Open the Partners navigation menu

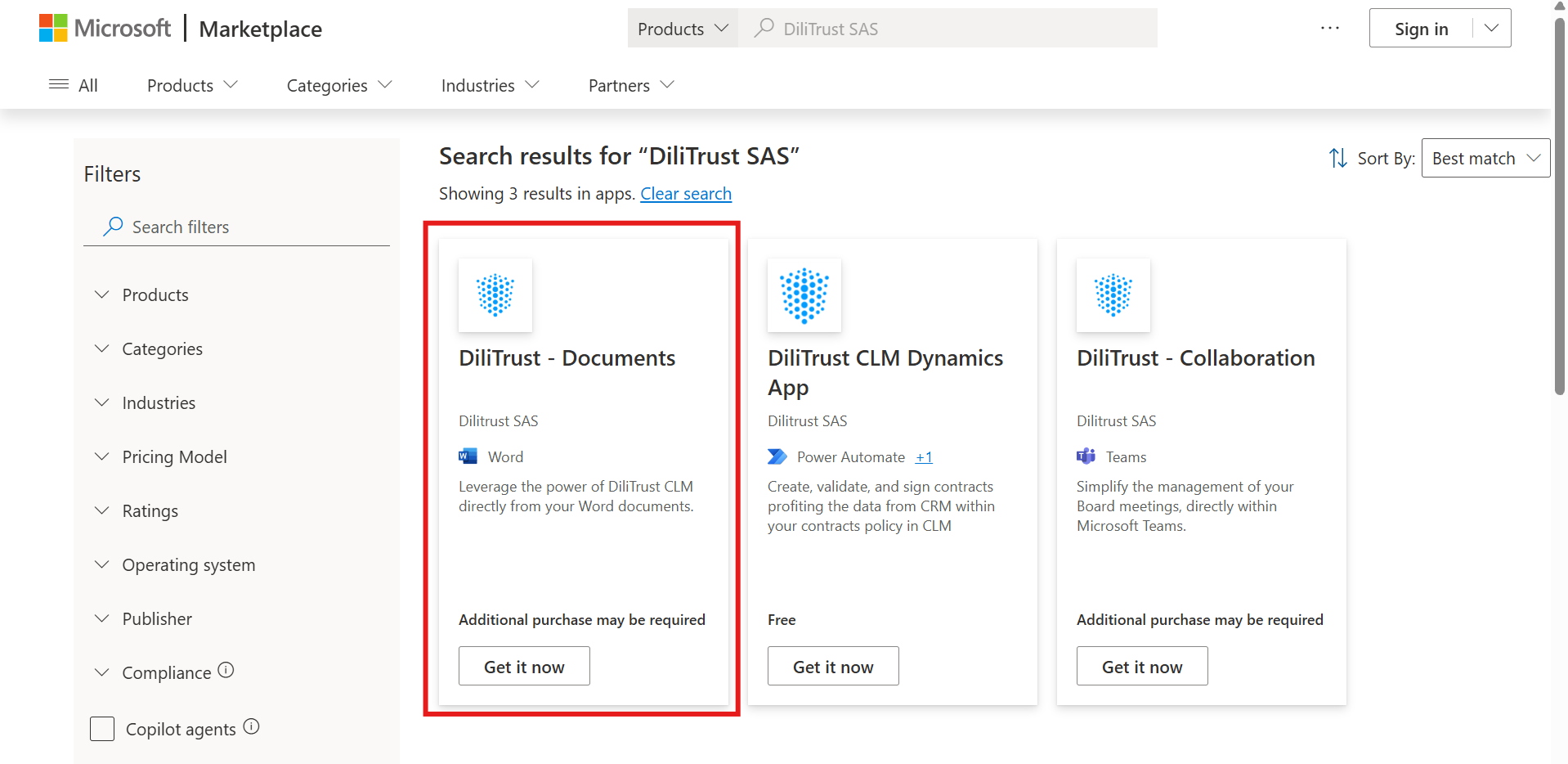click(x=631, y=85)
